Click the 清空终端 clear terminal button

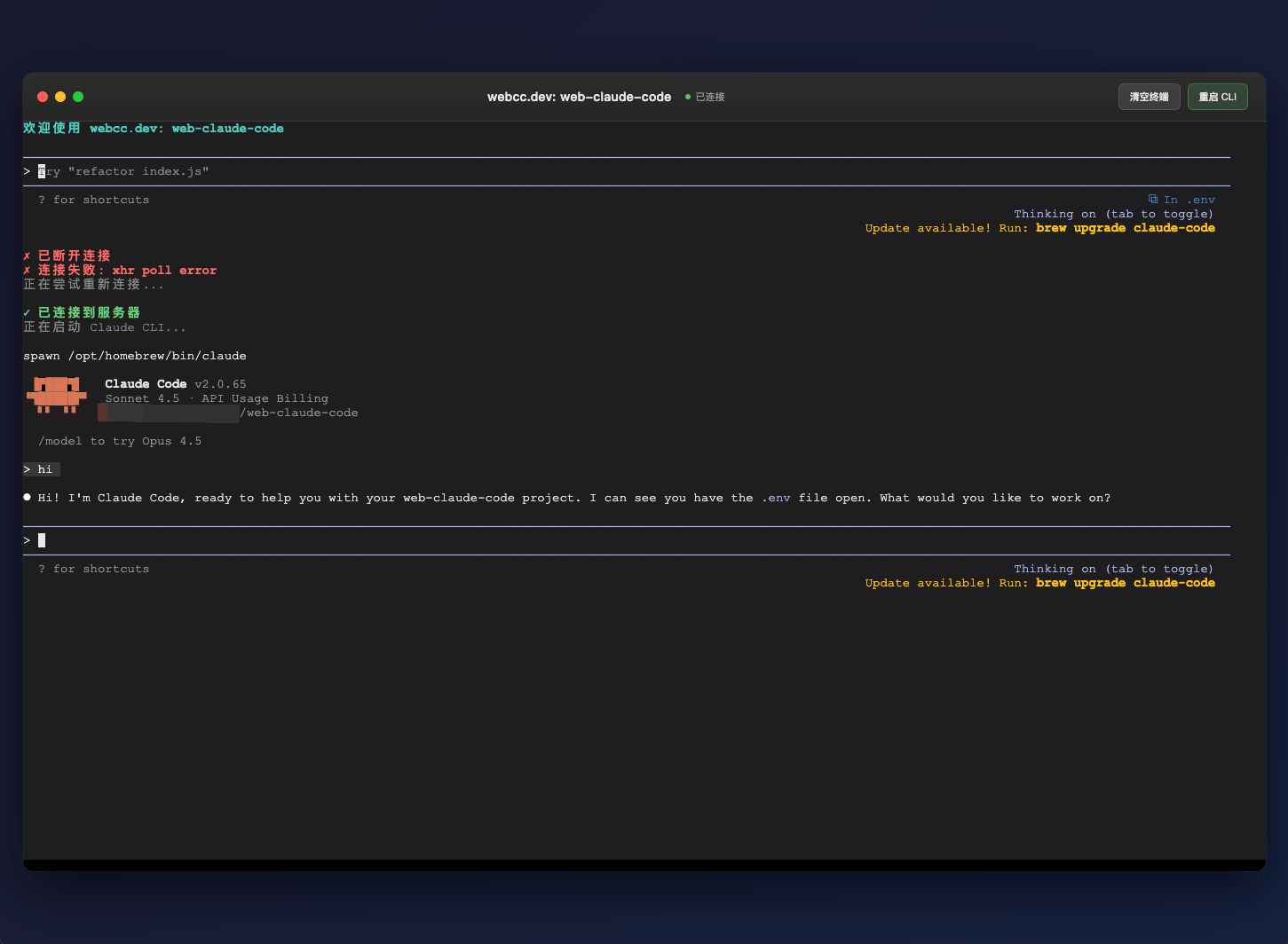coord(1149,97)
